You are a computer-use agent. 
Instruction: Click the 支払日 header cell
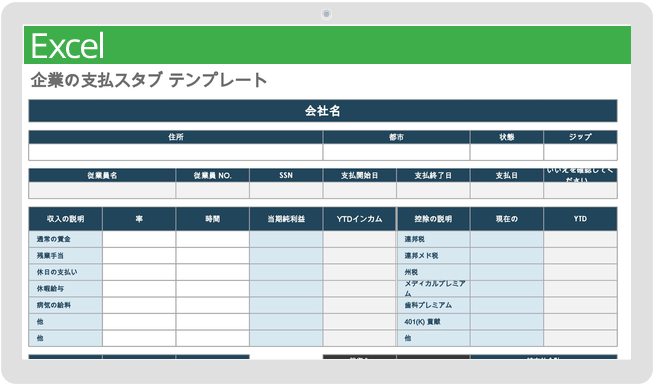507,176
